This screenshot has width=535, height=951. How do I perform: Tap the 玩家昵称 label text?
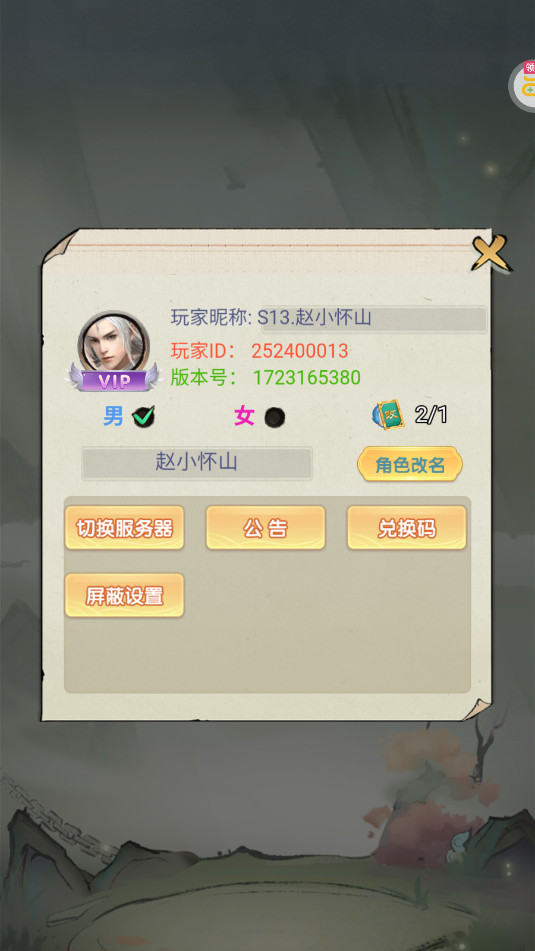211,317
